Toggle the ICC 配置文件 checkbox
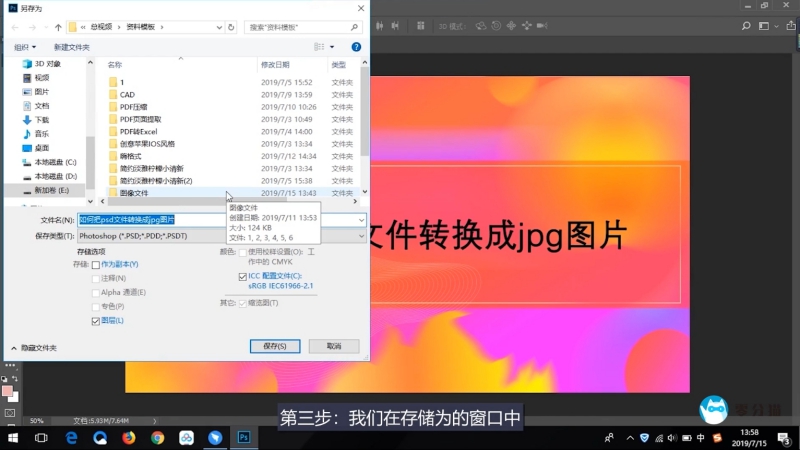 point(243,276)
